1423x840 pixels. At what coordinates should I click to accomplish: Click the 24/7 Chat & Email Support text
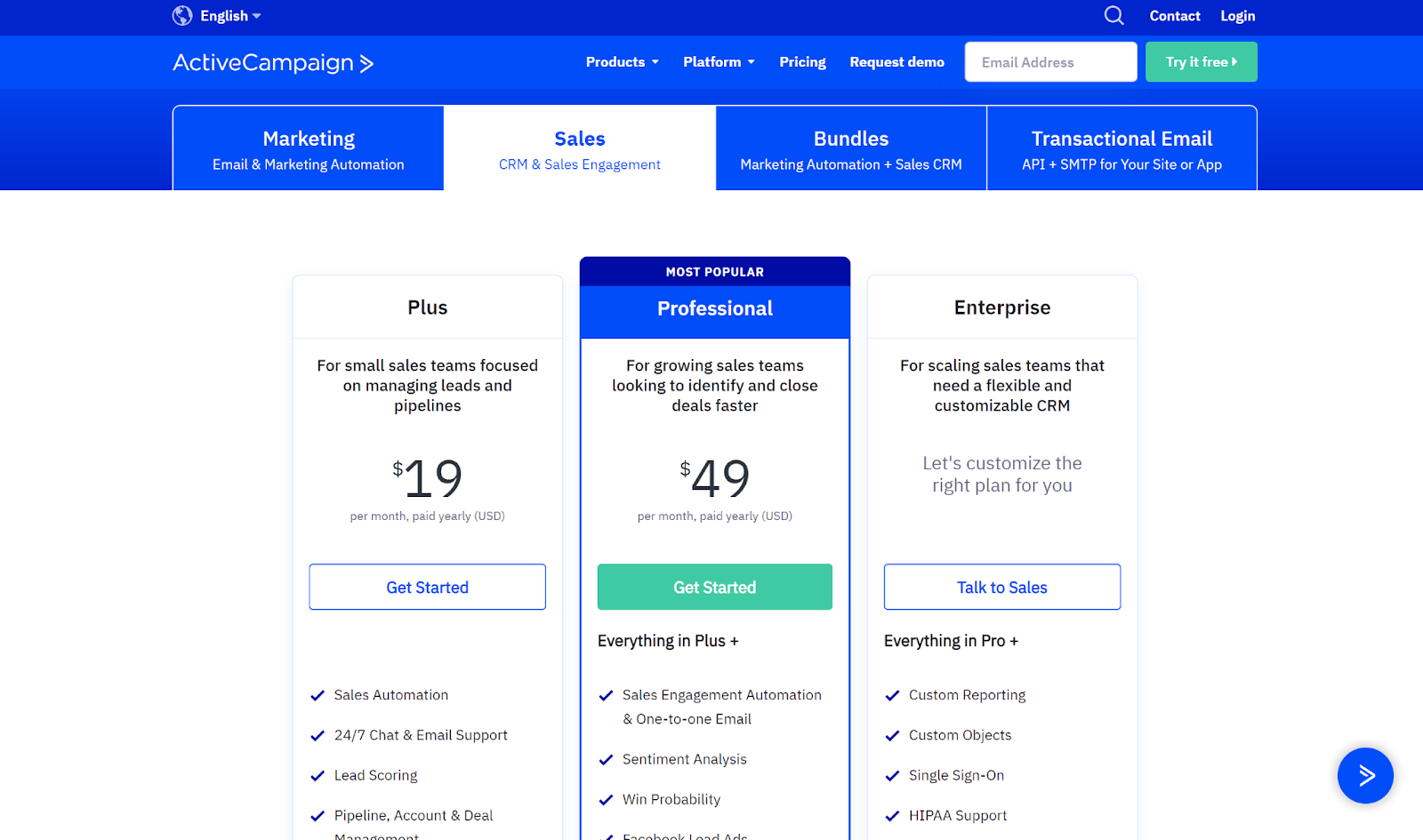421,735
